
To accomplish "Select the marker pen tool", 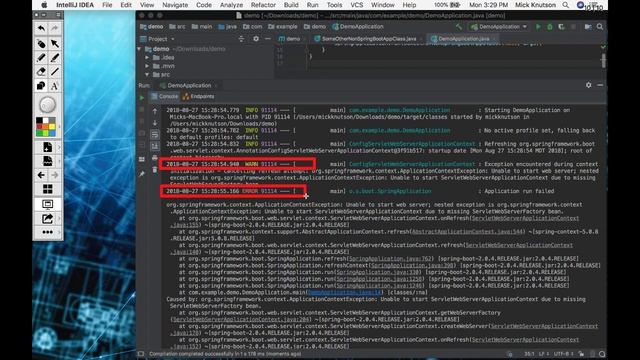I will 55,58.
